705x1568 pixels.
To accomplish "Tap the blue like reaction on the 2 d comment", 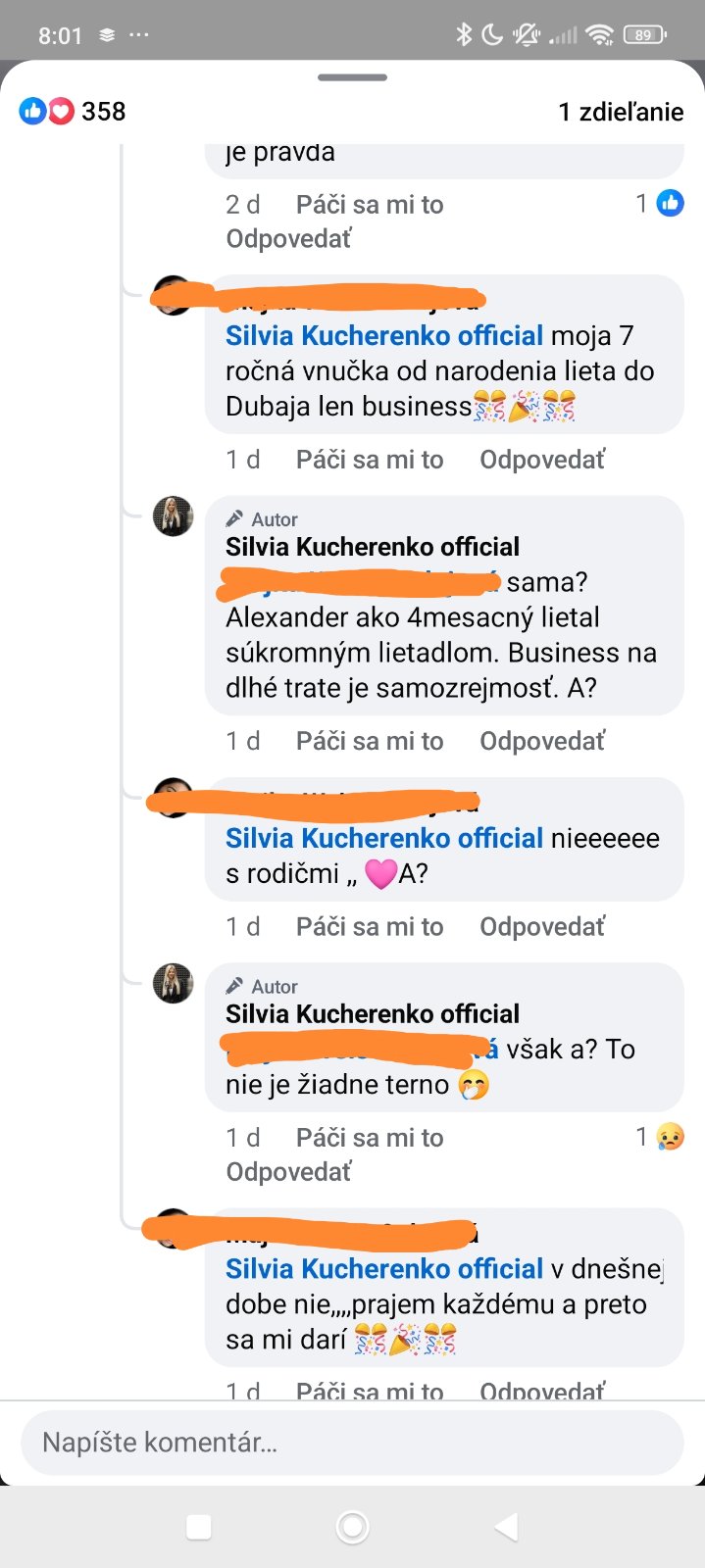I will coord(671,204).
